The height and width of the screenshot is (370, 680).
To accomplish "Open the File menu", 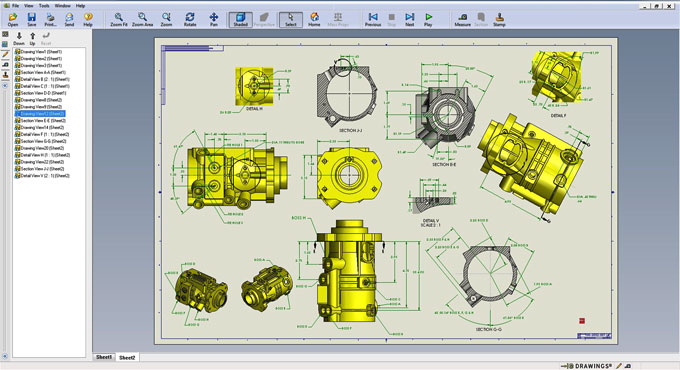I will click(x=15, y=6).
